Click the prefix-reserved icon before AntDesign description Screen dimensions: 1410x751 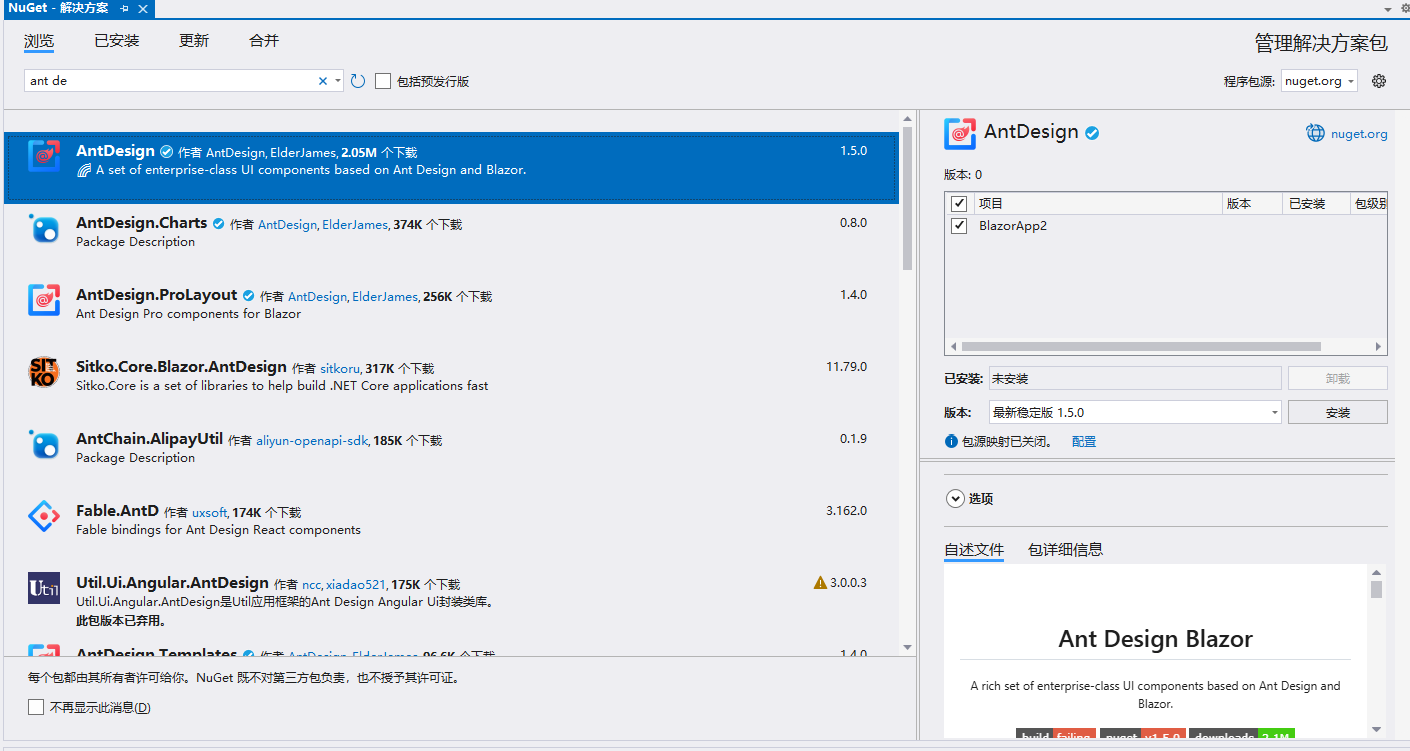click(84, 170)
